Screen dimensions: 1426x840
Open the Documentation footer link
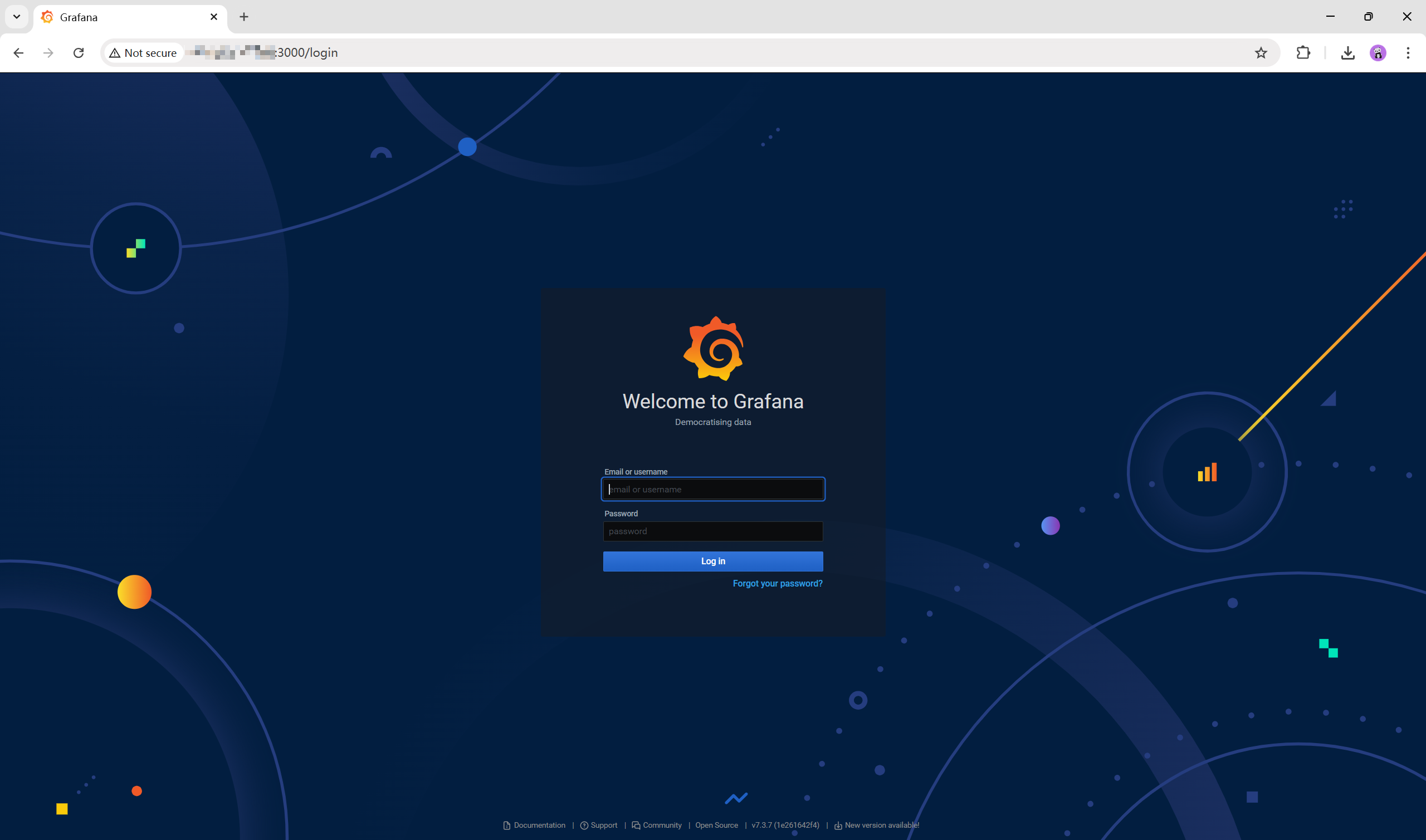click(539, 825)
